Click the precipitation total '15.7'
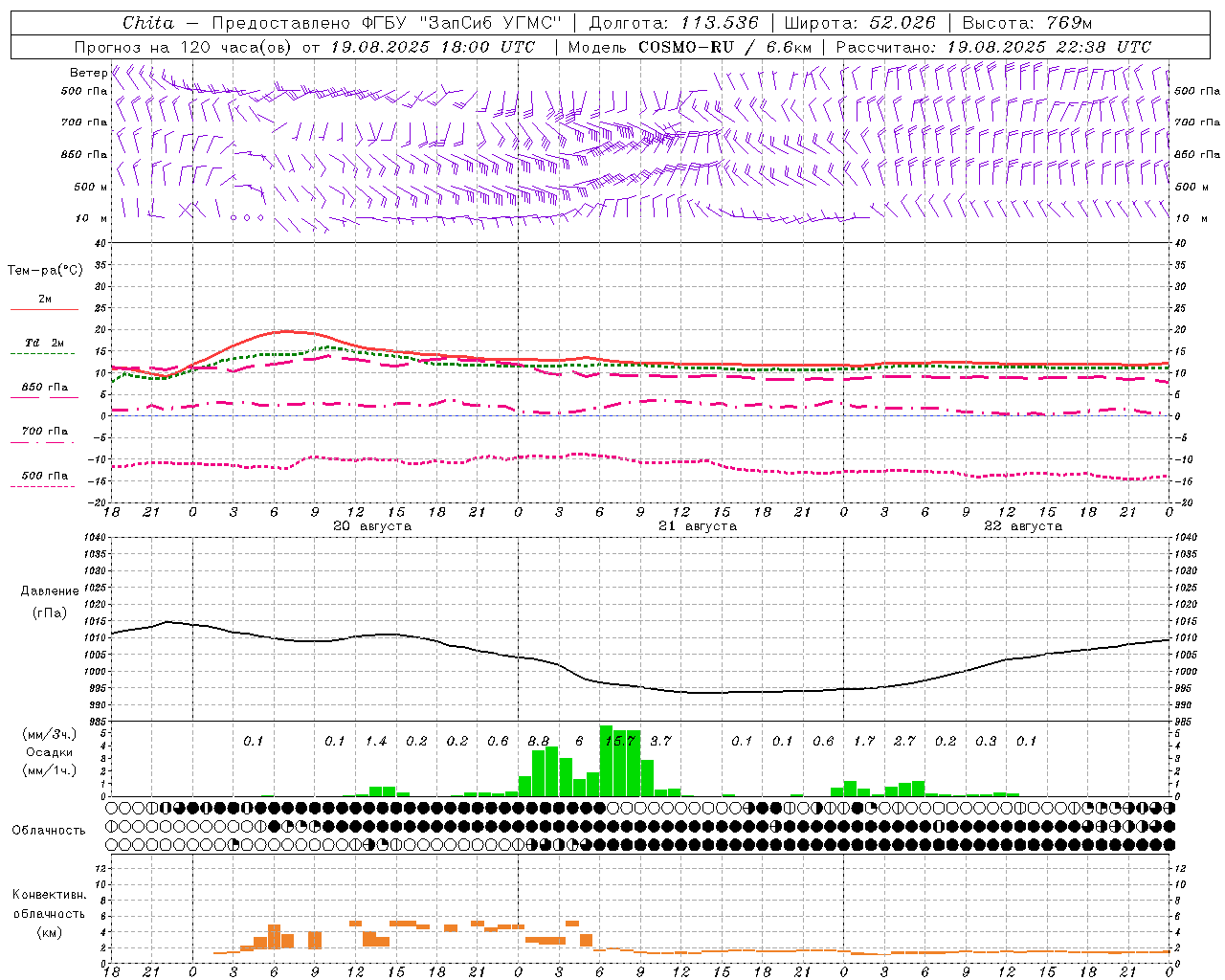 click(619, 741)
